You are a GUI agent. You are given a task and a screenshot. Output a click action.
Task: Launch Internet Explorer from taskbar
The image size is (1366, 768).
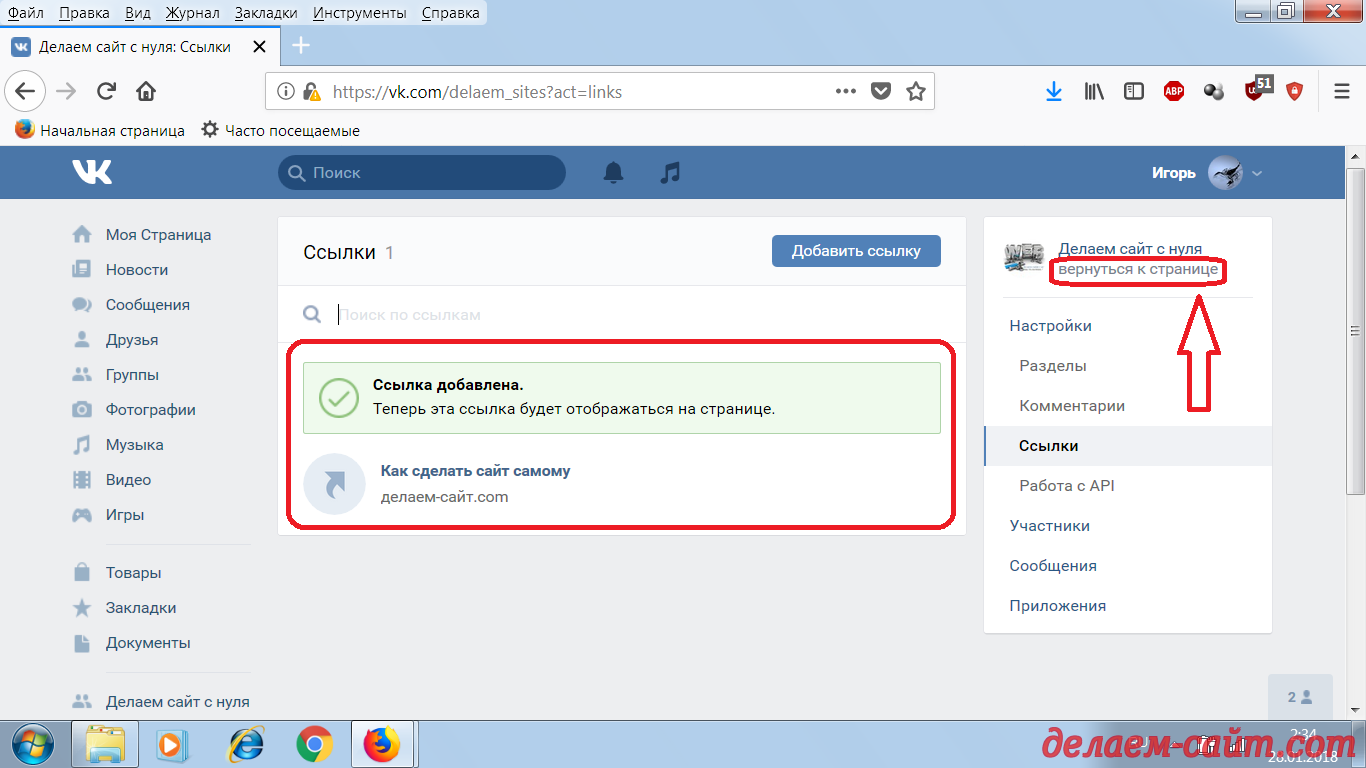point(246,744)
